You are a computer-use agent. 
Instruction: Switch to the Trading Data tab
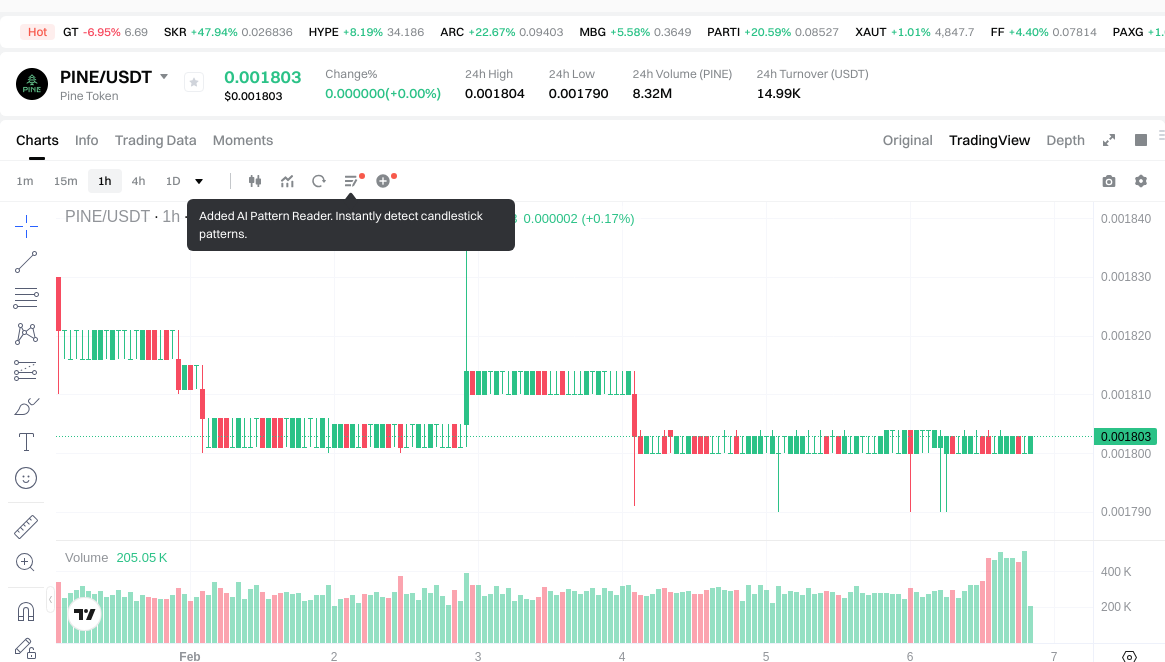155,140
